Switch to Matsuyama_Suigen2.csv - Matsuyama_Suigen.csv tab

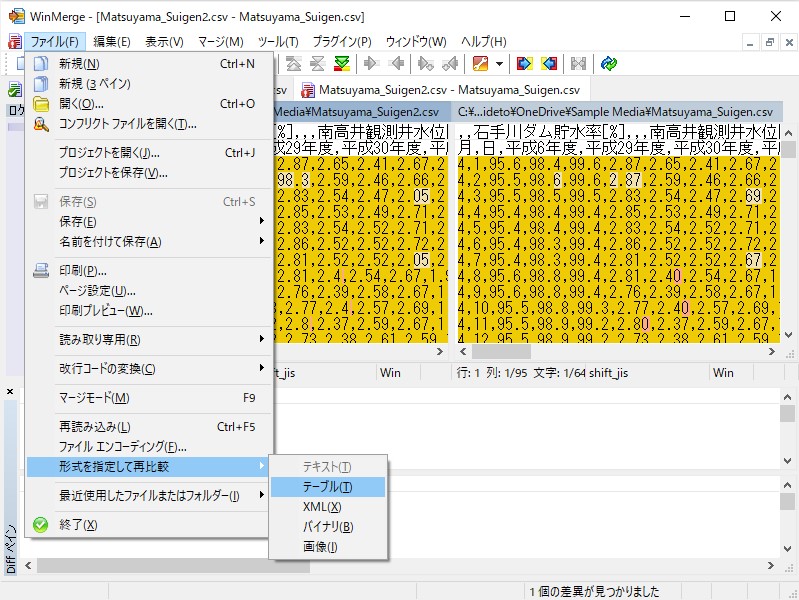442,90
